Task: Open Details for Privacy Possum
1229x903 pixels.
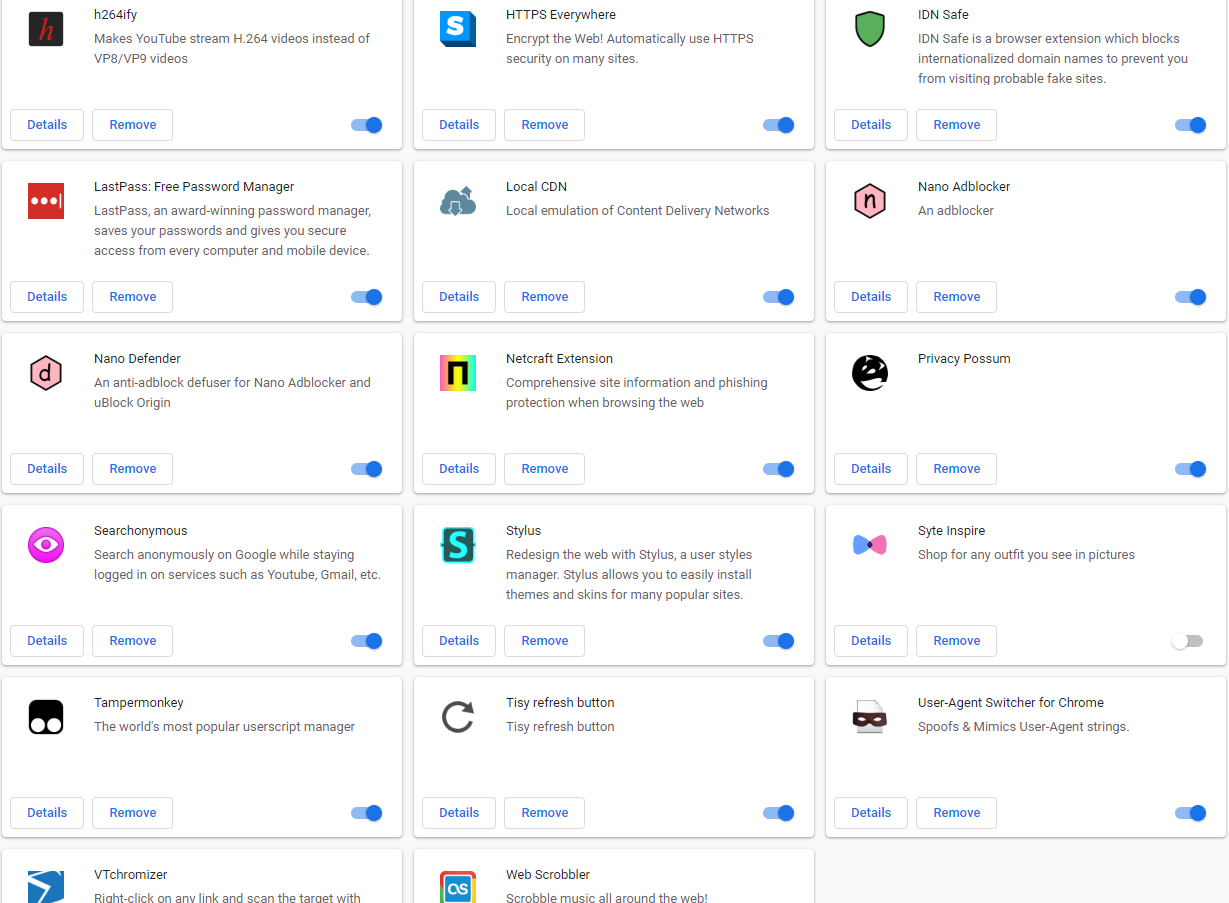Action: click(x=871, y=469)
